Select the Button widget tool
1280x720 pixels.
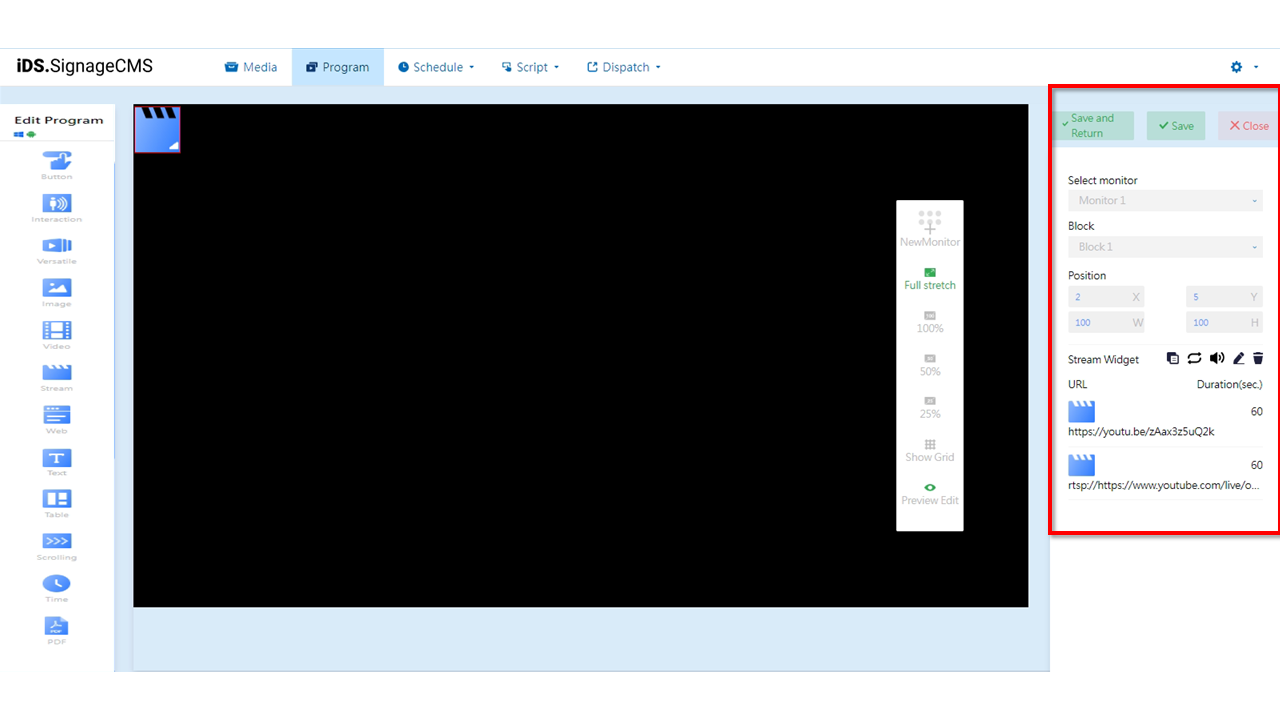tap(57, 163)
